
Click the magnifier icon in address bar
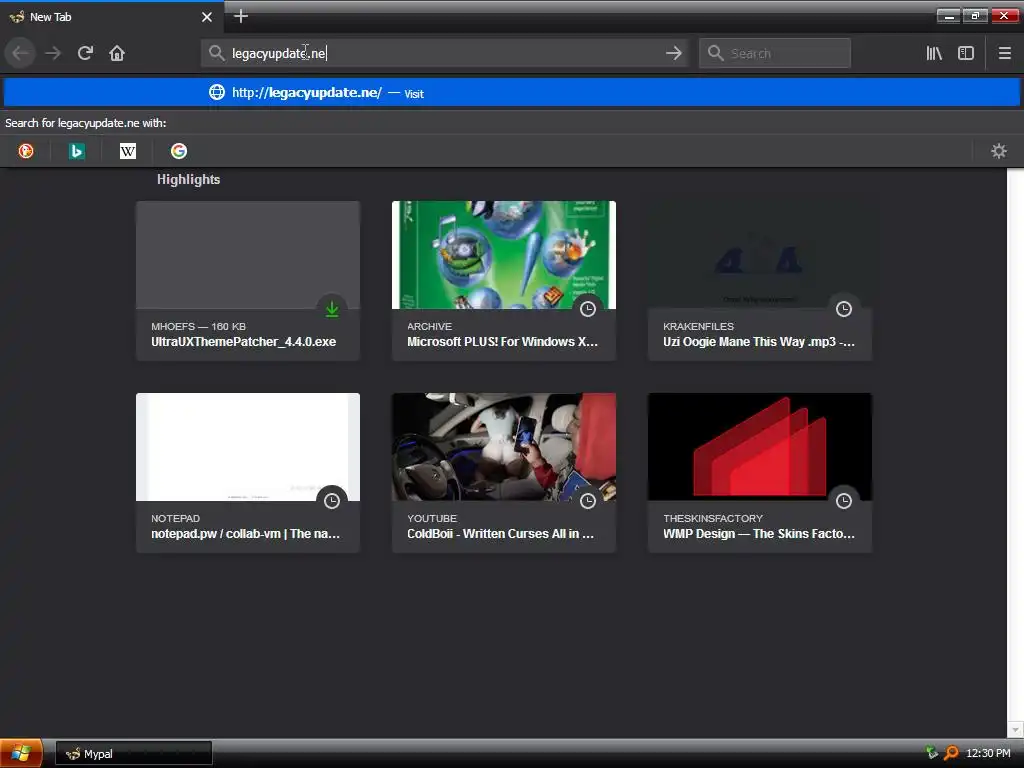[217, 53]
